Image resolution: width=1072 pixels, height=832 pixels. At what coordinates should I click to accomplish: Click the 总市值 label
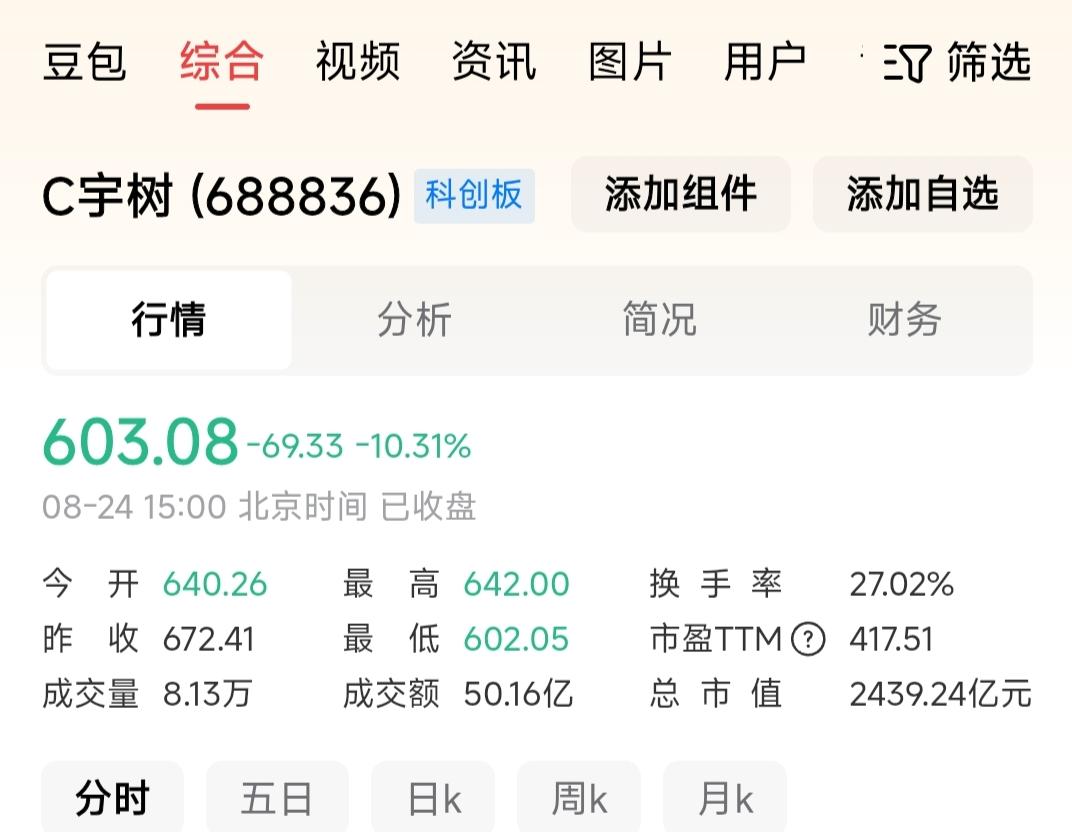coord(716,695)
